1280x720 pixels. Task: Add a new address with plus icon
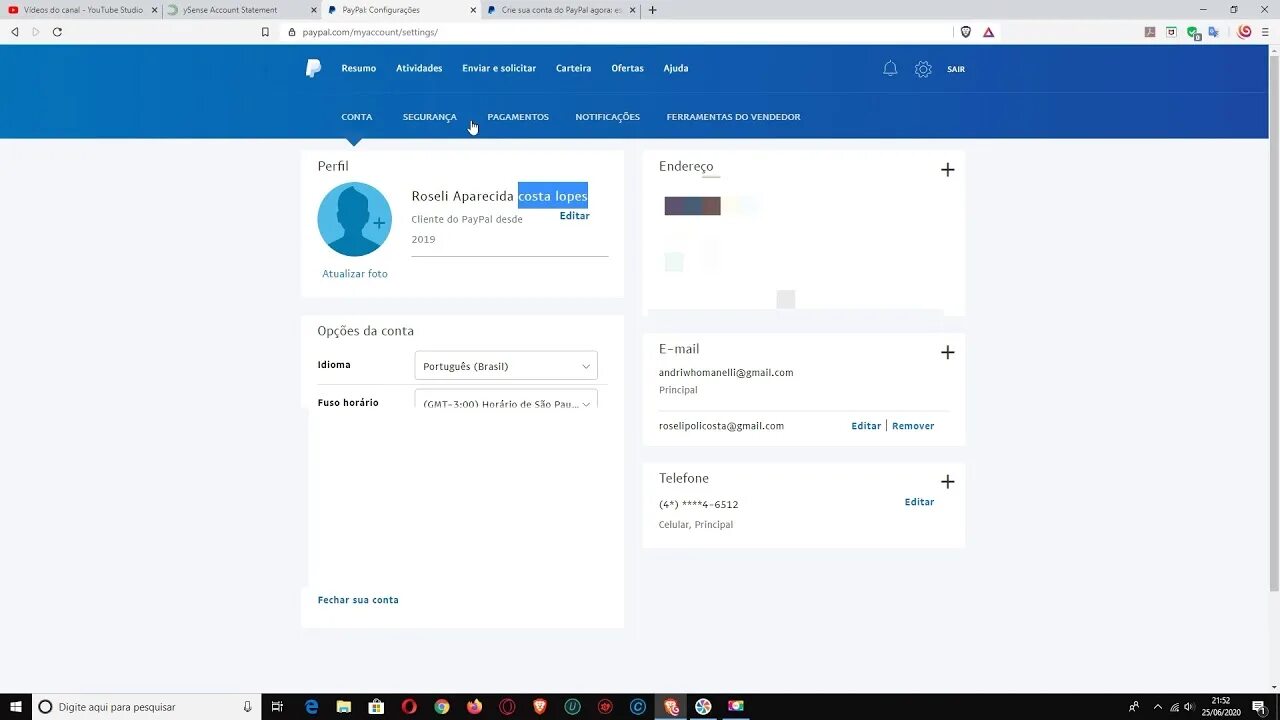(948, 170)
